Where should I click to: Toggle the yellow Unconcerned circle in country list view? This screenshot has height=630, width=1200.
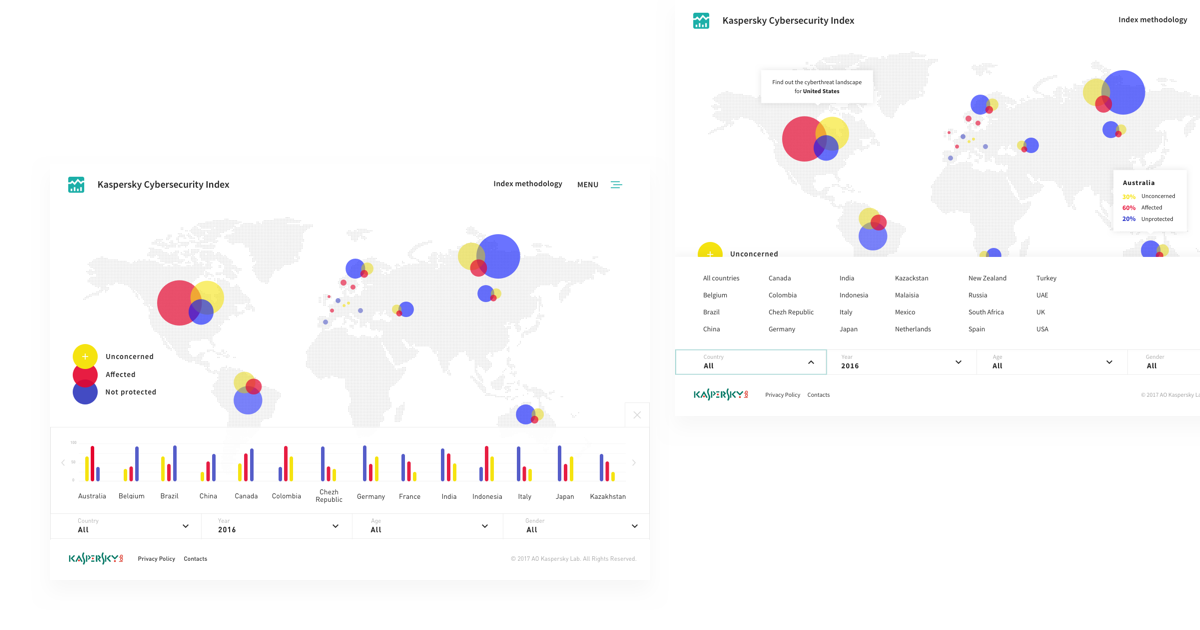click(x=710, y=253)
